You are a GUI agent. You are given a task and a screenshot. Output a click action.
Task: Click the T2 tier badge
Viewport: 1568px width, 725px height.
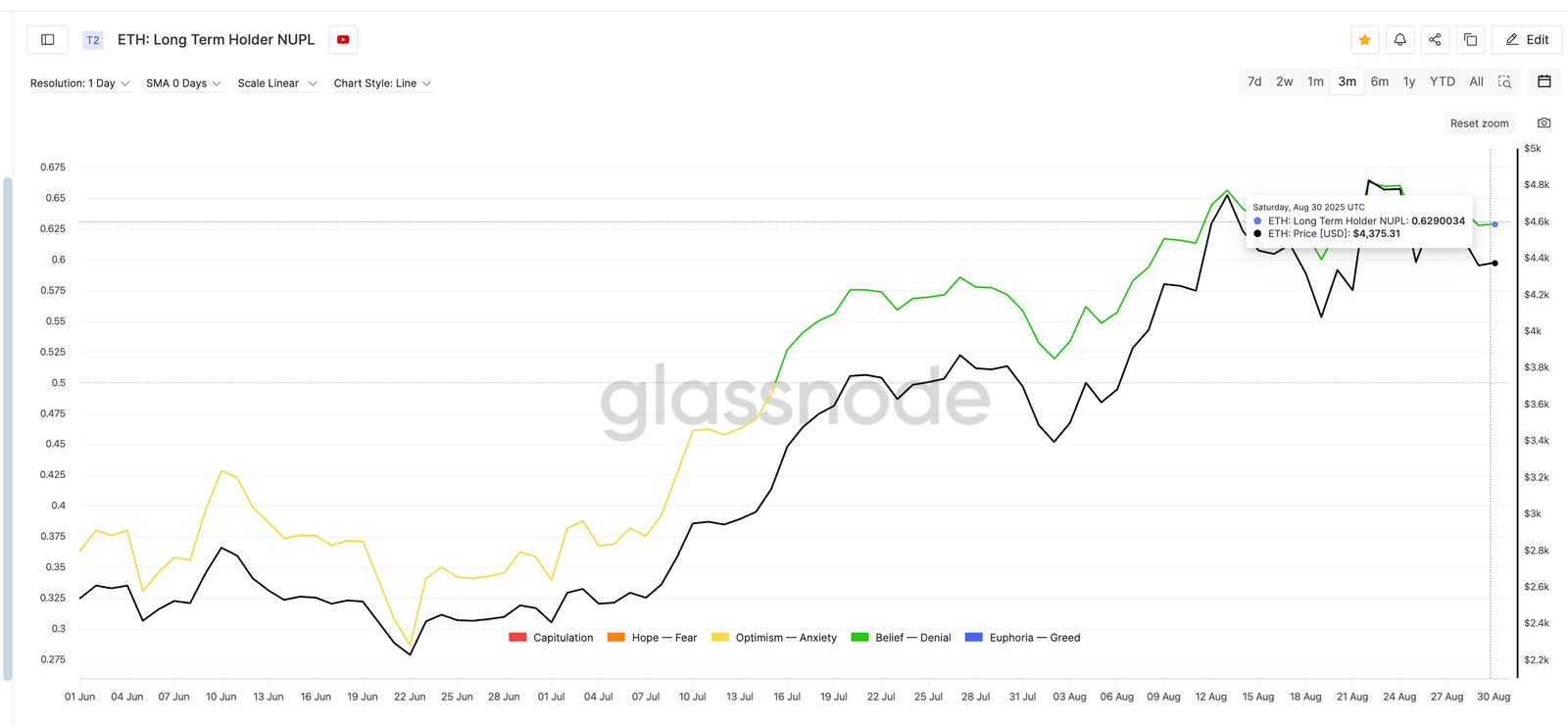point(92,39)
